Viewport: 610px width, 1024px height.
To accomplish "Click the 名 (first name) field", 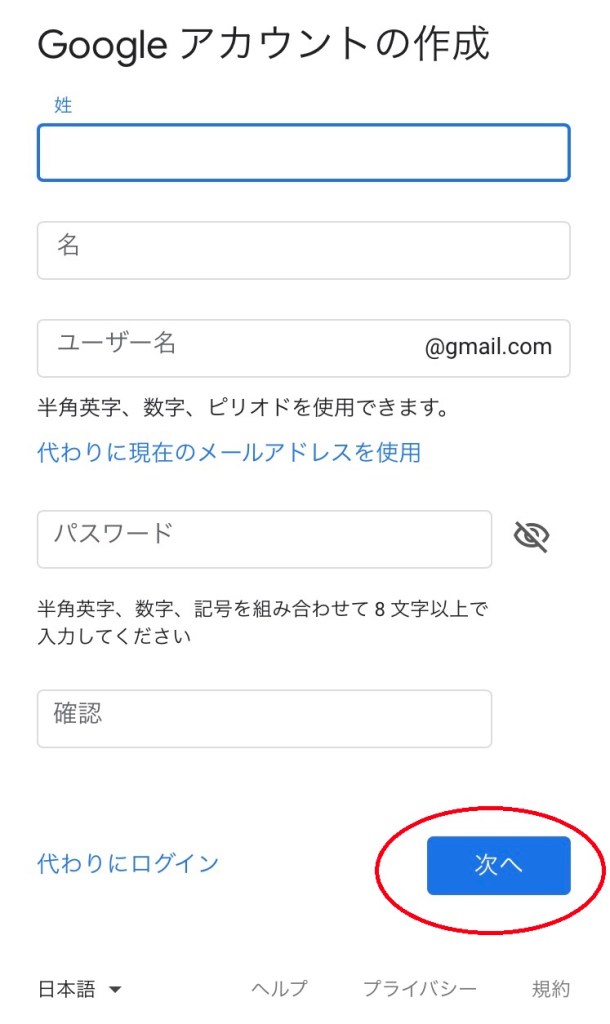I will click(303, 250).
